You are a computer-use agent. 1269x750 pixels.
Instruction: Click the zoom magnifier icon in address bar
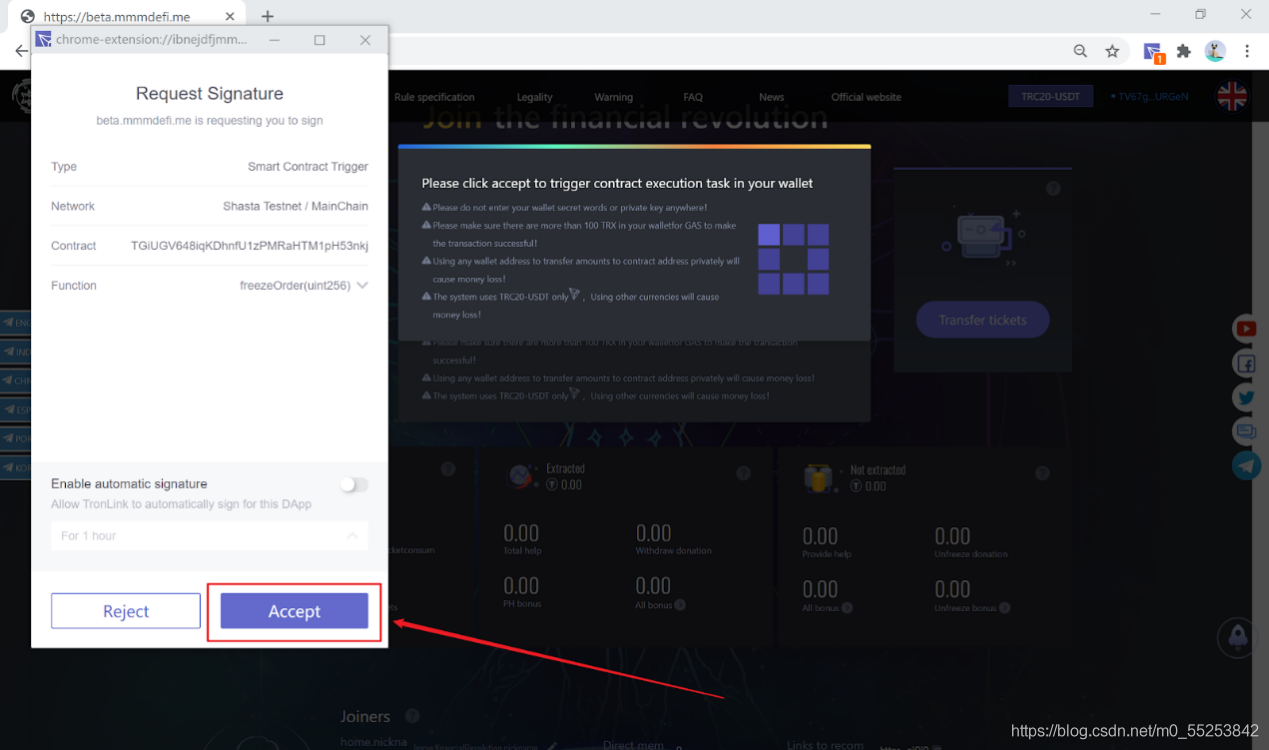(x=1080, y=51)
